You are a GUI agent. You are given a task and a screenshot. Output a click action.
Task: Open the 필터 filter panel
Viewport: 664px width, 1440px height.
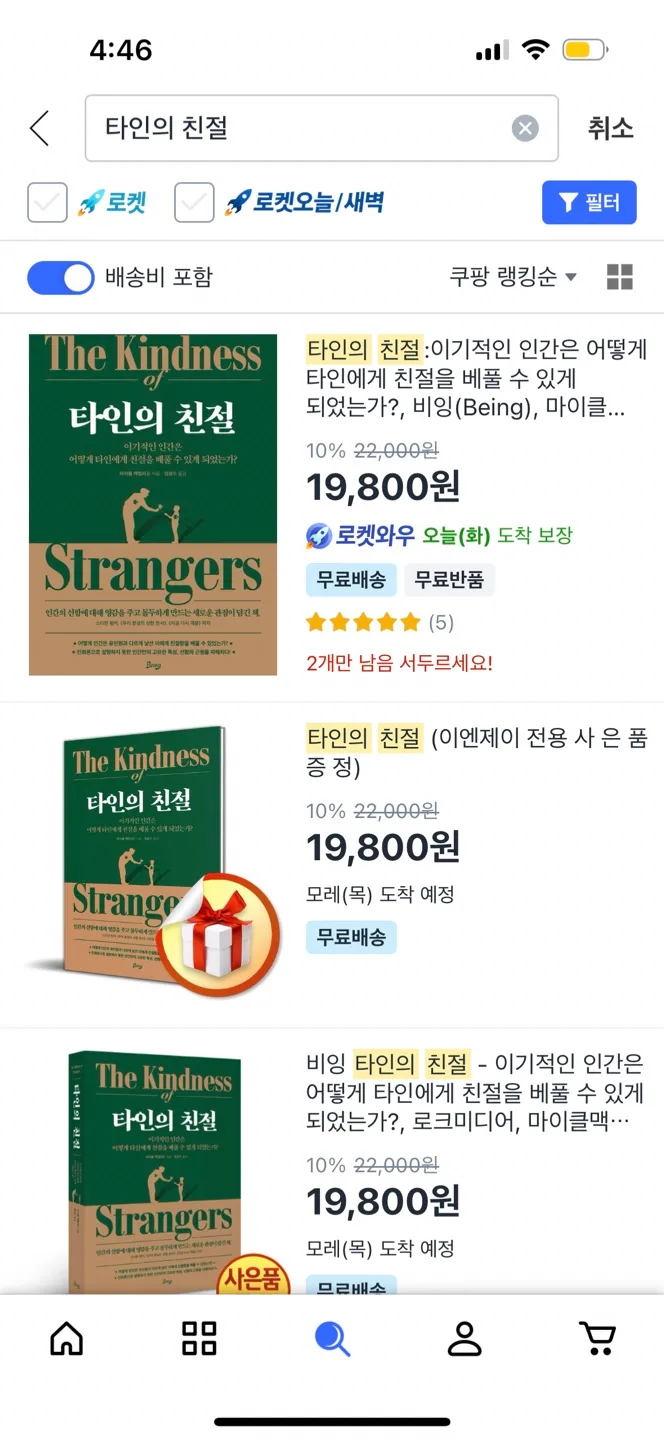coord(589,203)
